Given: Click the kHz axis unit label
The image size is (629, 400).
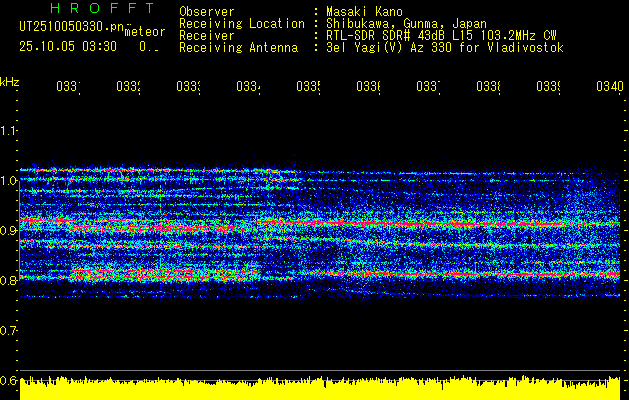Looking at the screenshot, I should tap(10, 82).
